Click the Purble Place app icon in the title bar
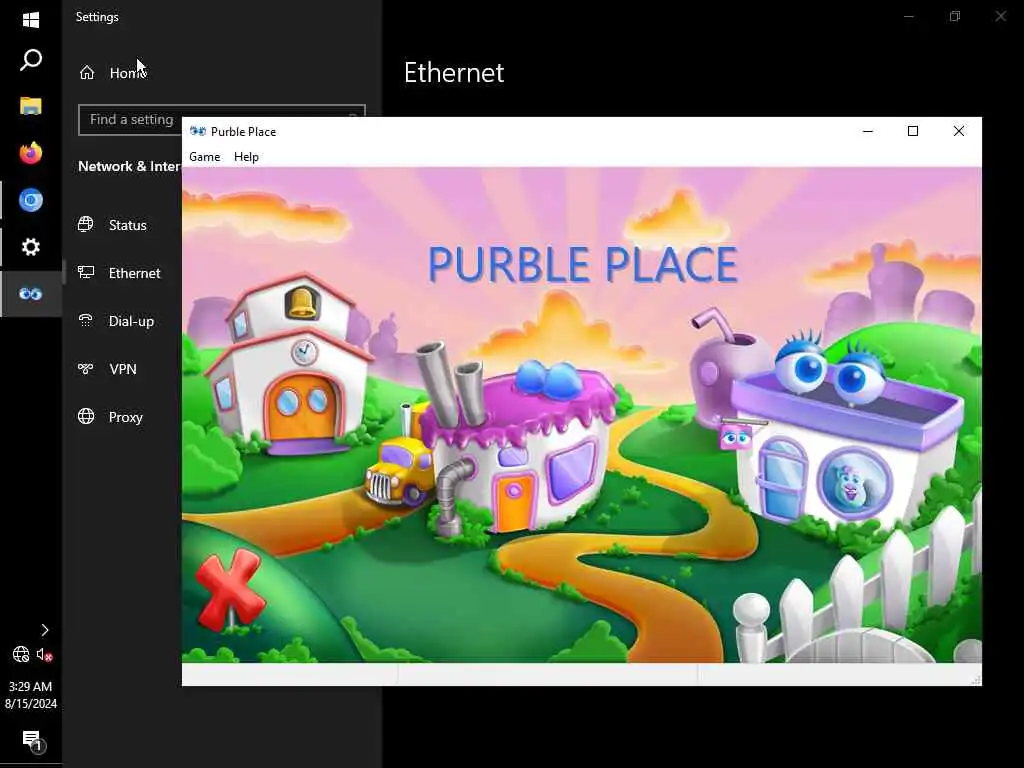This screenshot has height=768, width=1024. click(197, 131)
